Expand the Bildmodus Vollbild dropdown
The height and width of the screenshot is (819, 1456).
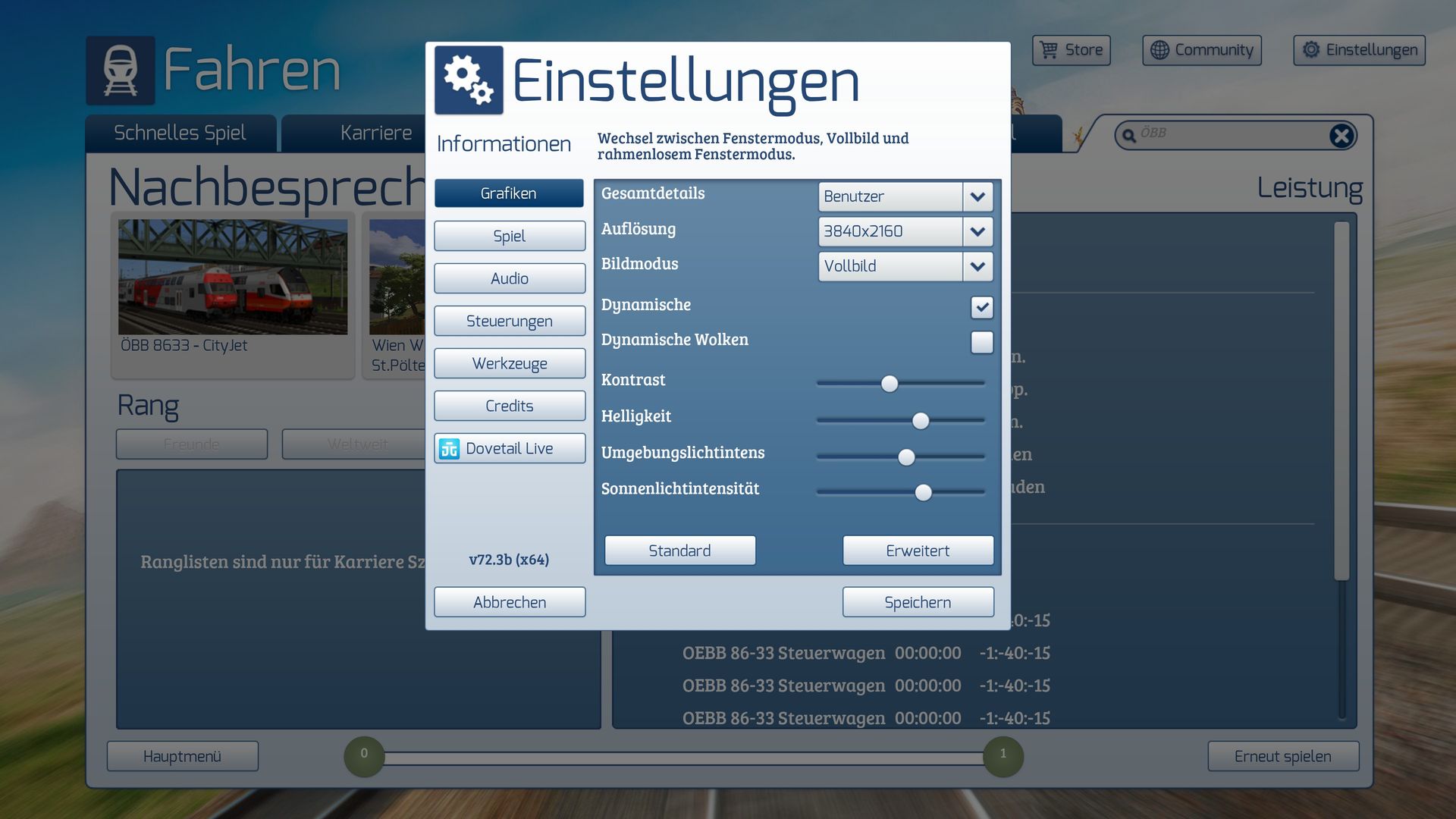pos(977,266)
